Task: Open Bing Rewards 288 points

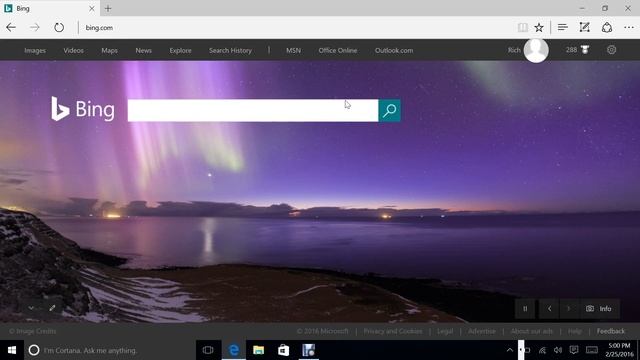Action: coord(577,50)
